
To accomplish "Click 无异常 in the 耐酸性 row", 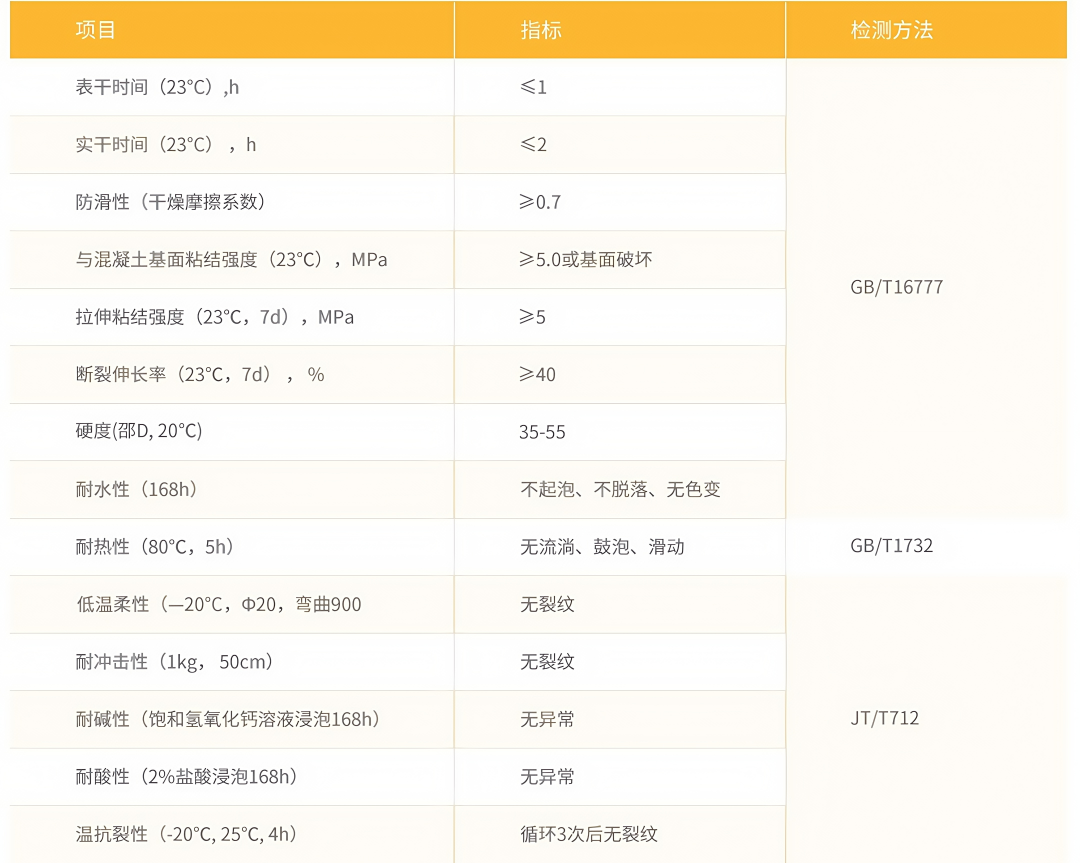I will coord(547,777).
